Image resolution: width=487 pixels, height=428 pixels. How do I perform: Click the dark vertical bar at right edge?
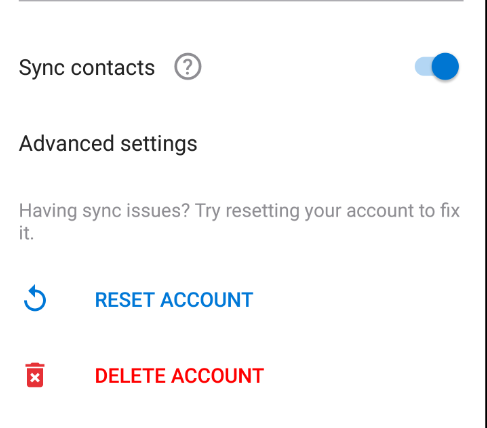pos(485,214)
